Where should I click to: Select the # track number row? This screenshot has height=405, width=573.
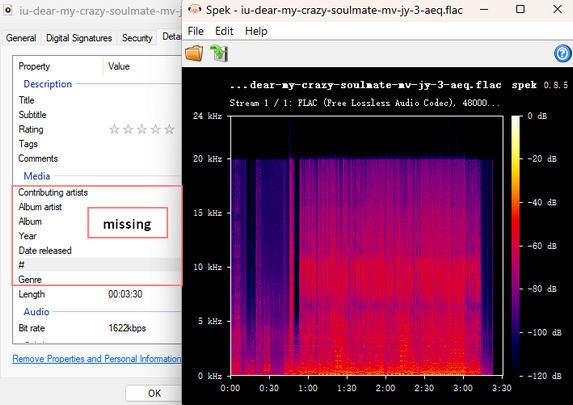[x=97, y=265]
